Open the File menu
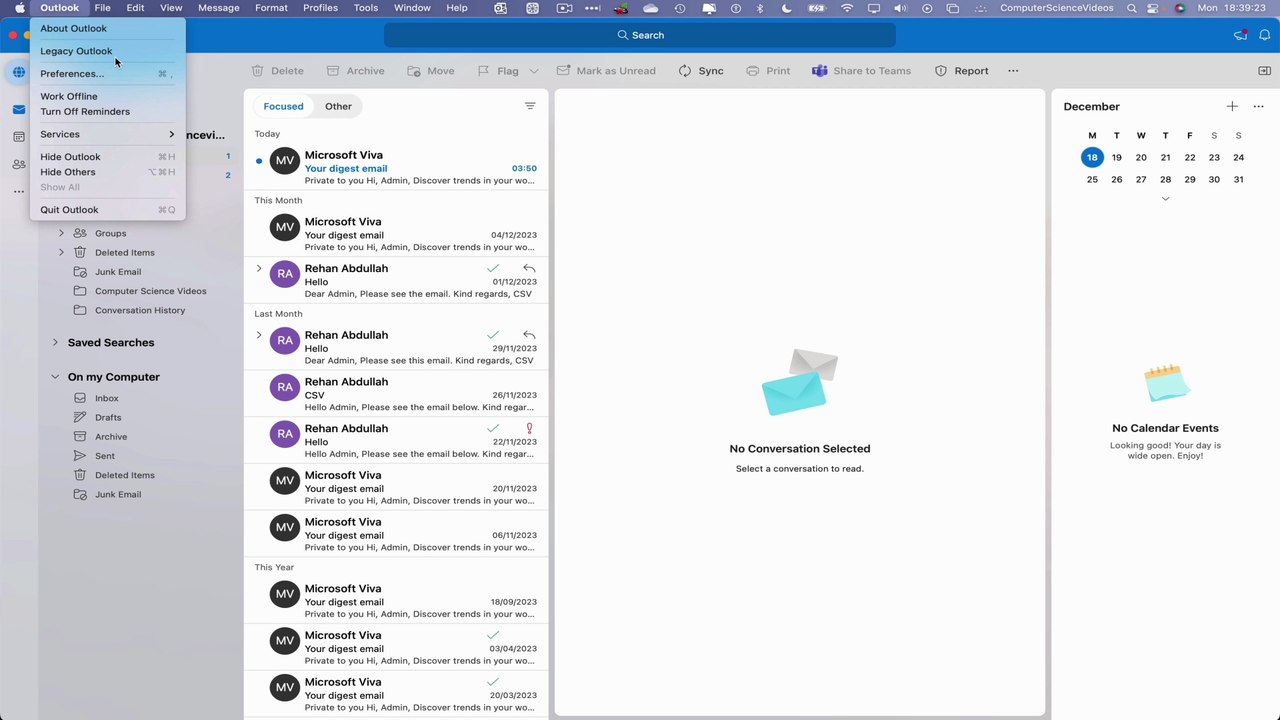This screenshot has height=720, width=1280. point(102,8)
